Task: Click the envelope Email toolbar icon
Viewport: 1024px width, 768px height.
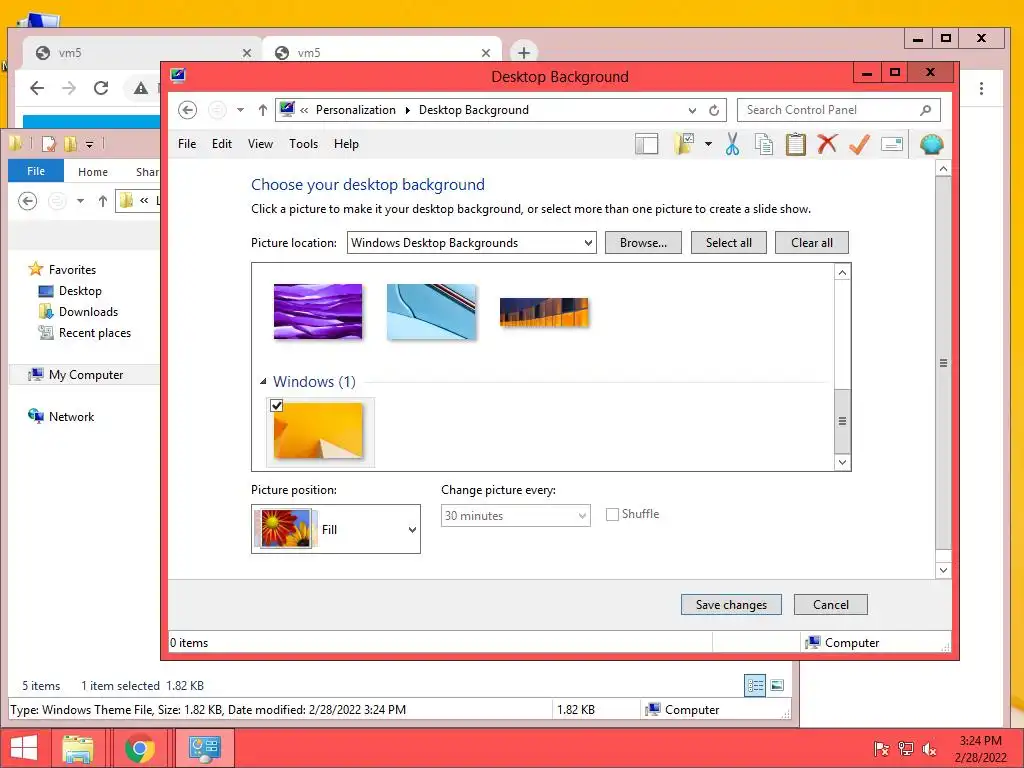Action: click(891, 144)
